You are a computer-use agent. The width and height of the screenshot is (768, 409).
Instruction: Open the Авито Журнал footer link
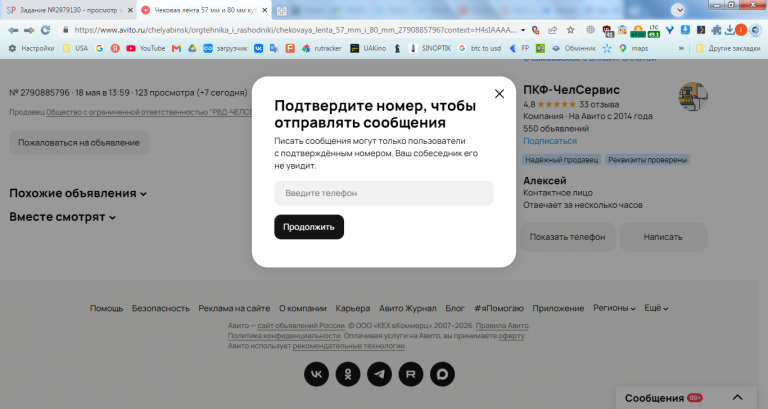[408, 308]
